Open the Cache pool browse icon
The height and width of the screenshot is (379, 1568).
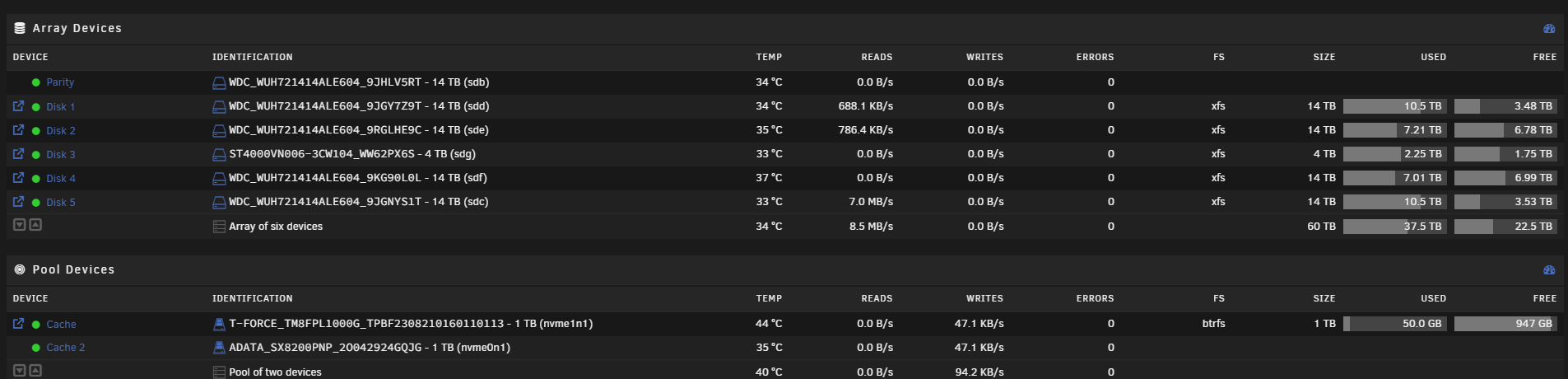pos(19,324)
